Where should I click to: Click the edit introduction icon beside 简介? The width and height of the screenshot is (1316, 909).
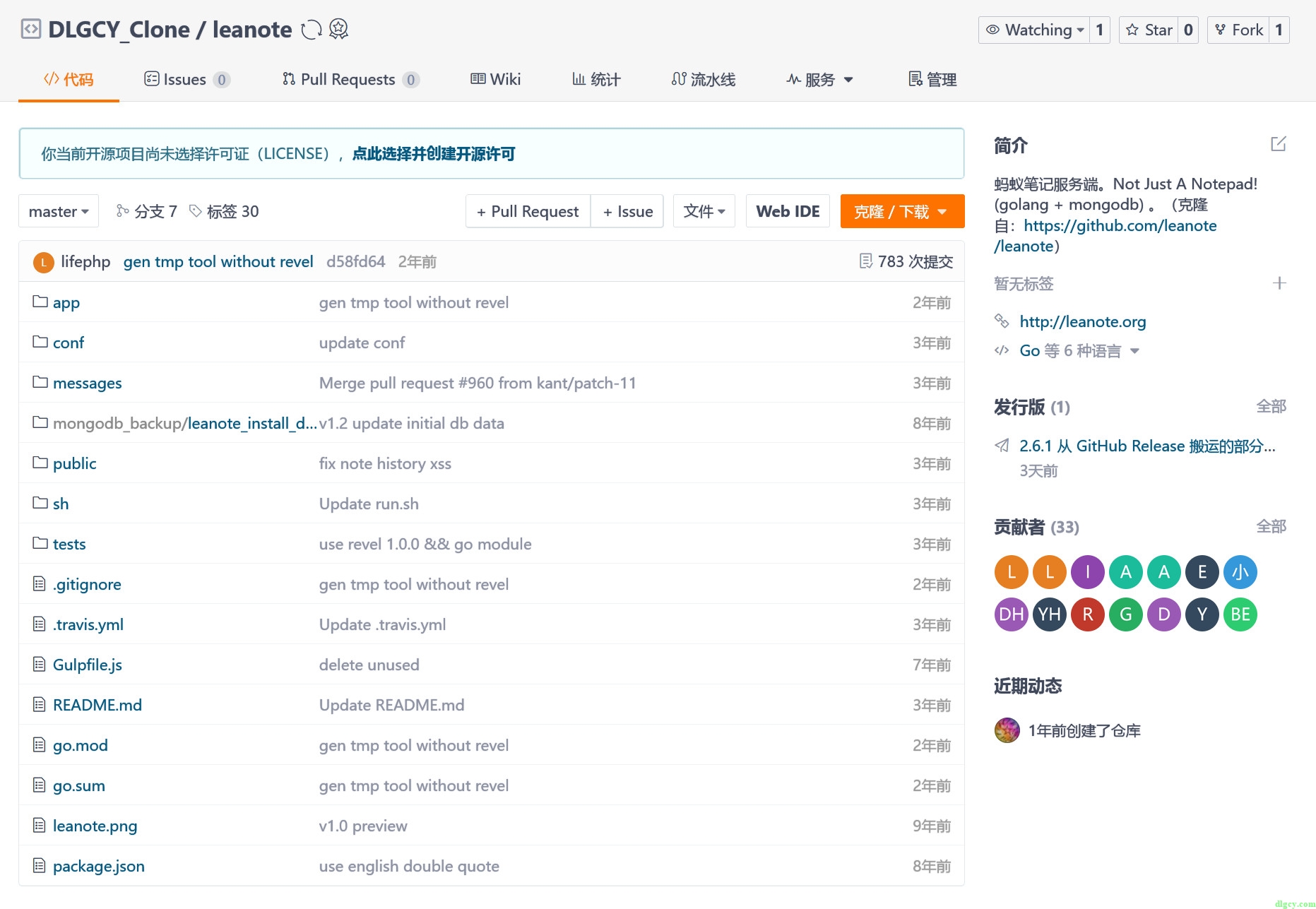click(1279, 144)
